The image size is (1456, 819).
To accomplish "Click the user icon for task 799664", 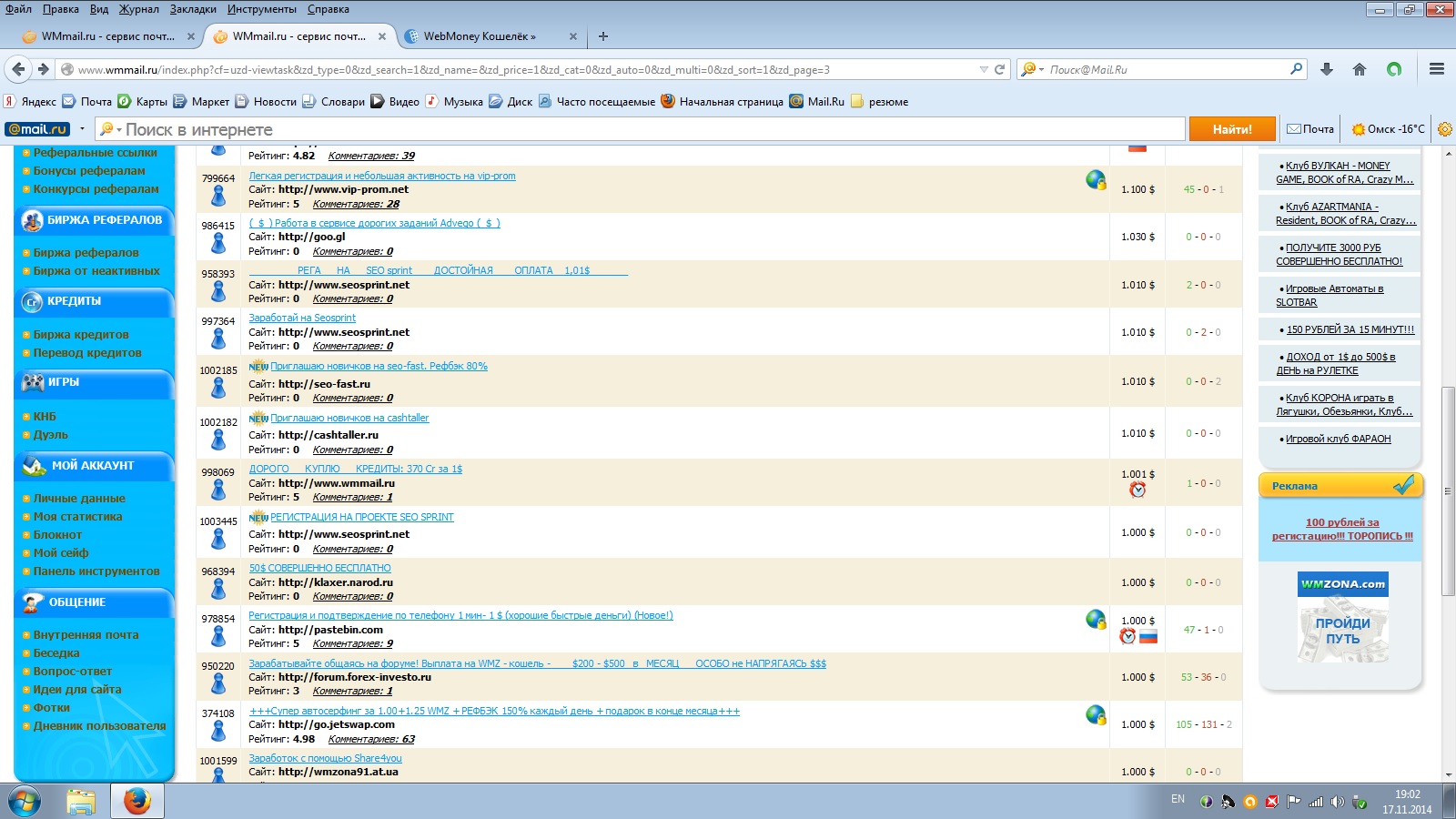I will [x=218, y=196].
